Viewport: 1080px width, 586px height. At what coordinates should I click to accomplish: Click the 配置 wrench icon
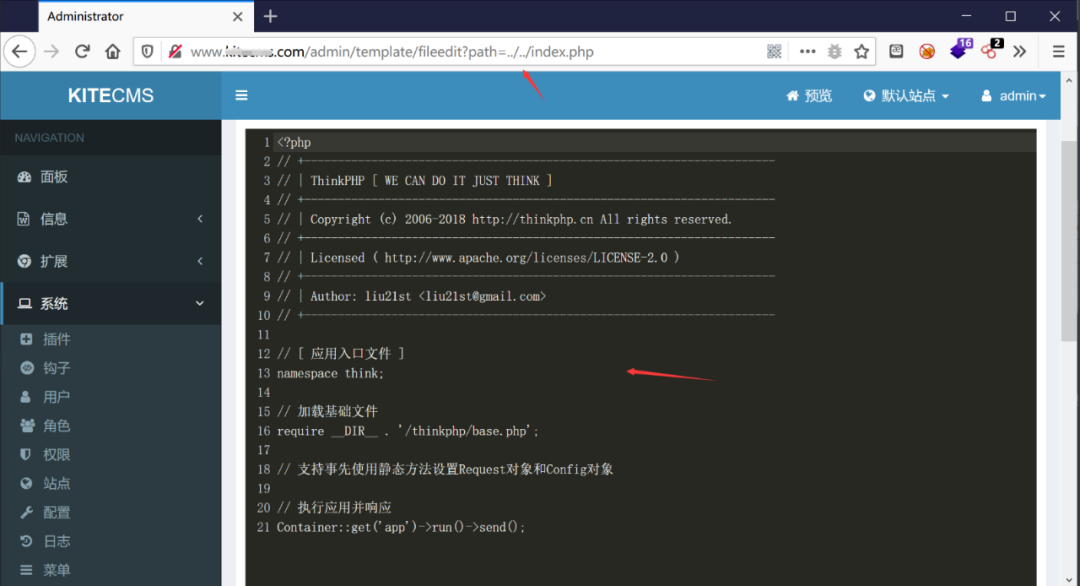tap(26, 512)
